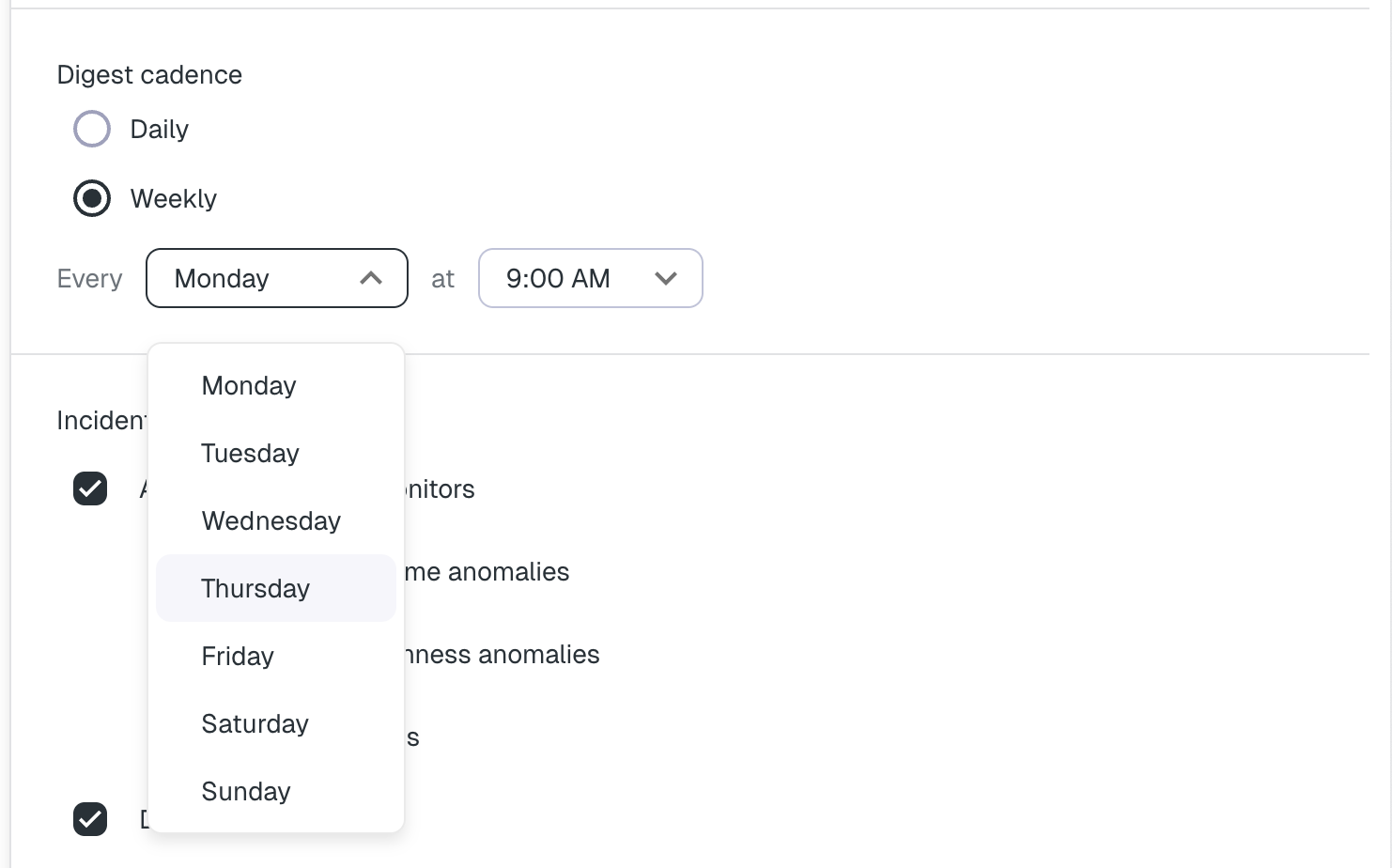Select Wednesday as the digest day

click(271, 520)
